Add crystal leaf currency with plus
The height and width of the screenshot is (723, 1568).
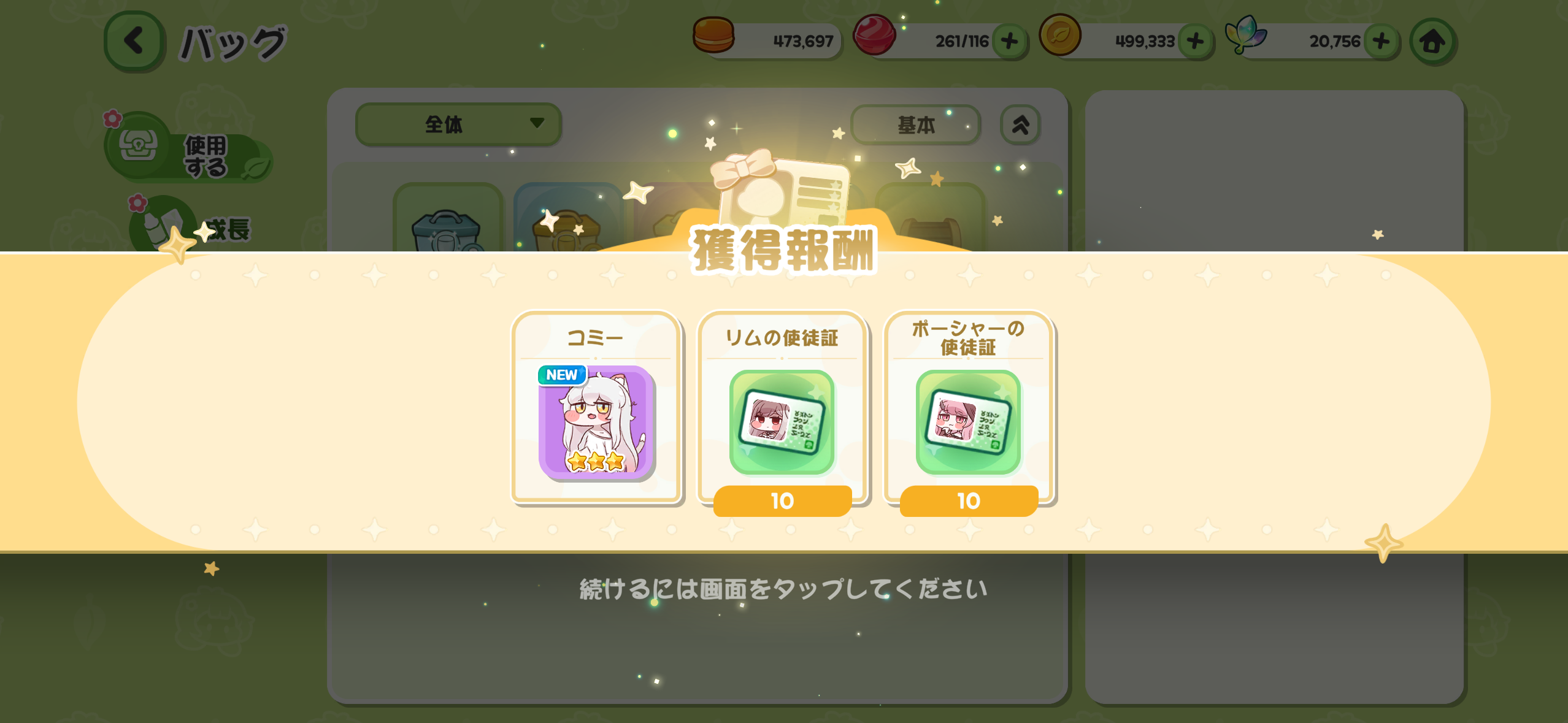(1382, 42)
